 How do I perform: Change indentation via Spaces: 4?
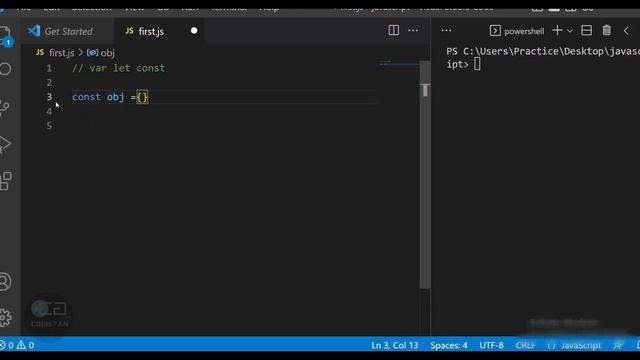click(x=449, y=345)
